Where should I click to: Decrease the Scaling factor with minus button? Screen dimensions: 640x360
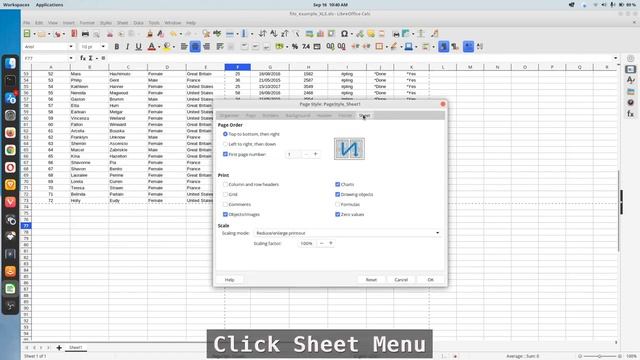click(322, 243)
